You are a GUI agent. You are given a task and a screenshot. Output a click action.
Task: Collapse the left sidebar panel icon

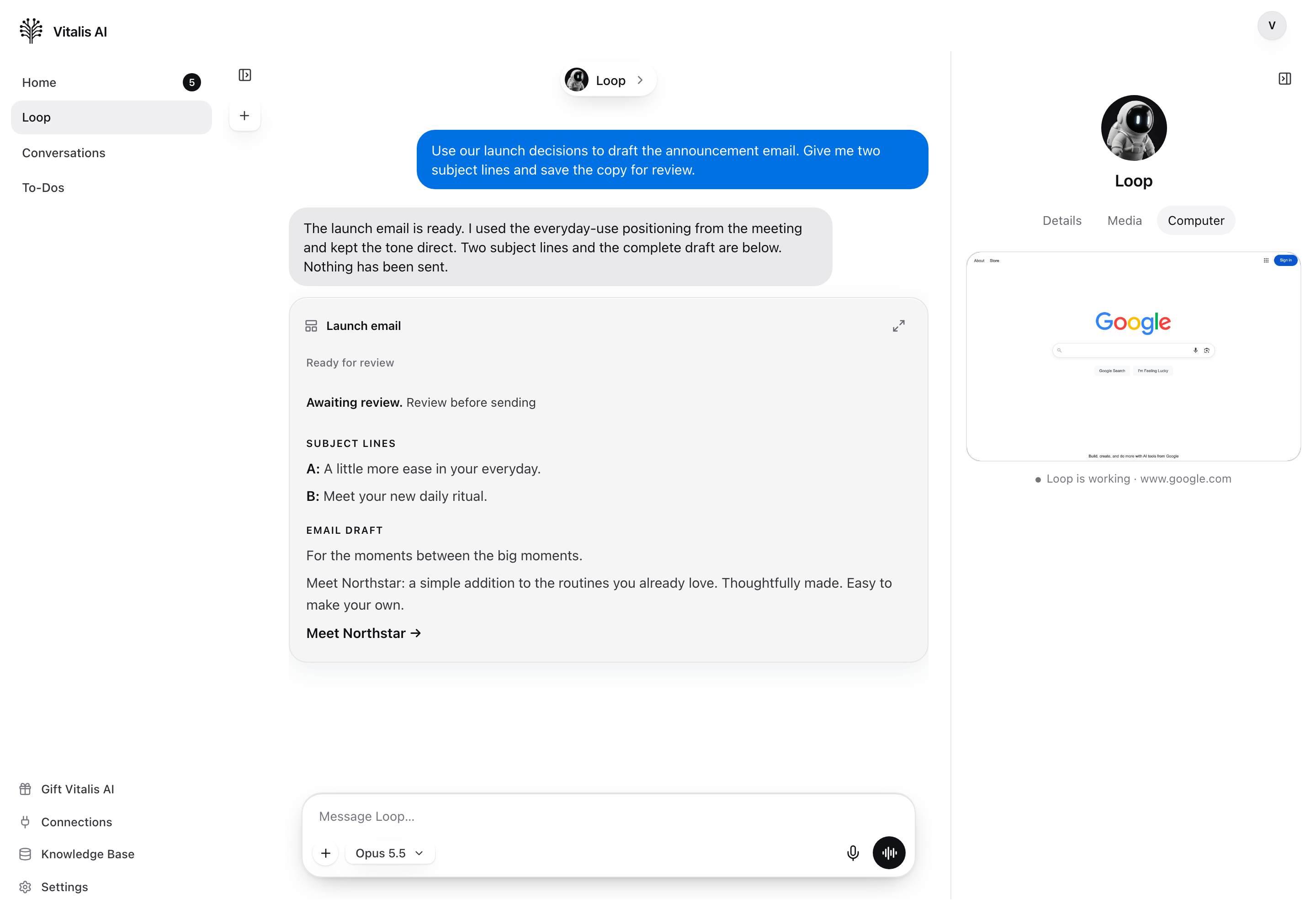click(x=244, y=75)
